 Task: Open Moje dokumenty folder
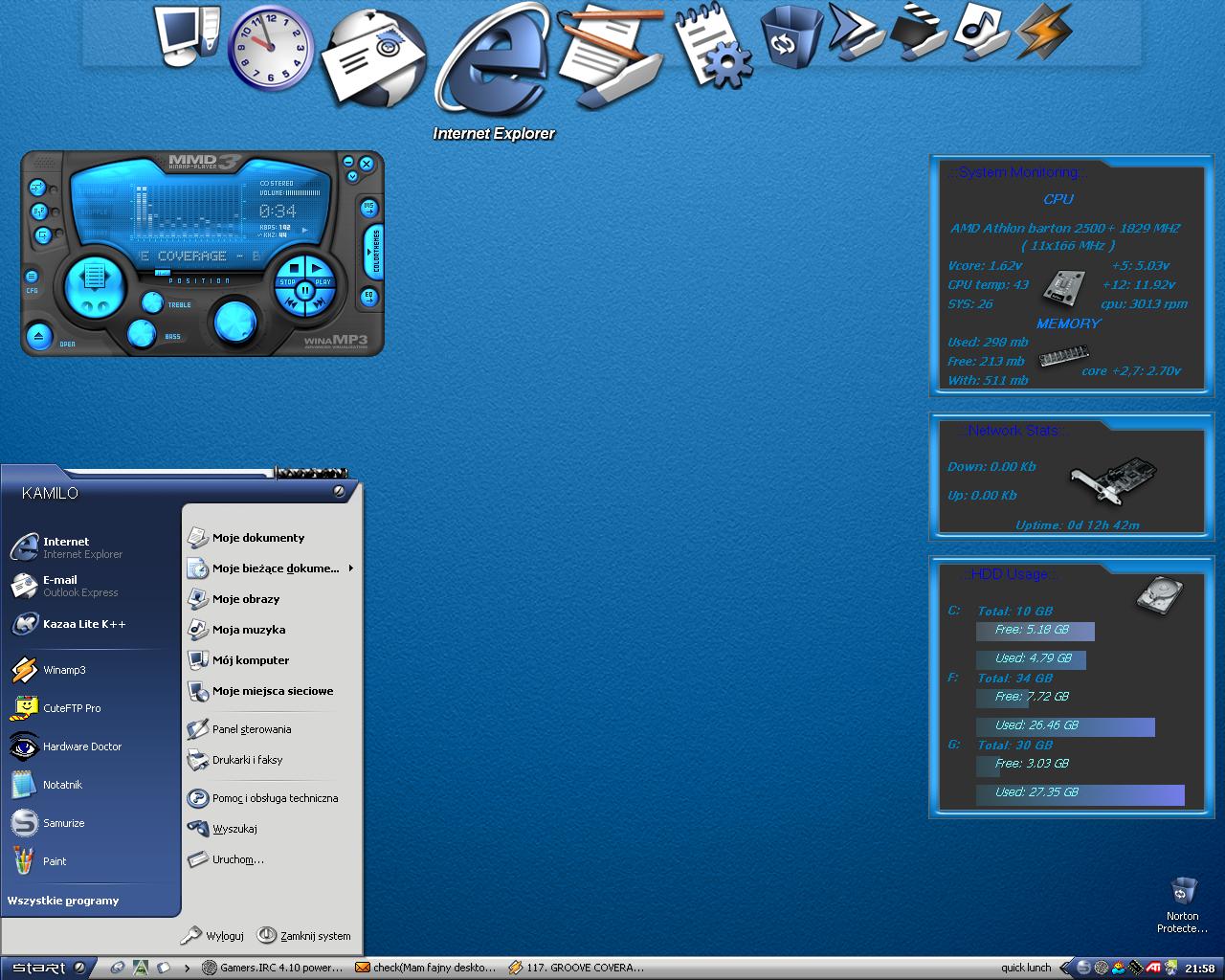[x=272, y=538]
